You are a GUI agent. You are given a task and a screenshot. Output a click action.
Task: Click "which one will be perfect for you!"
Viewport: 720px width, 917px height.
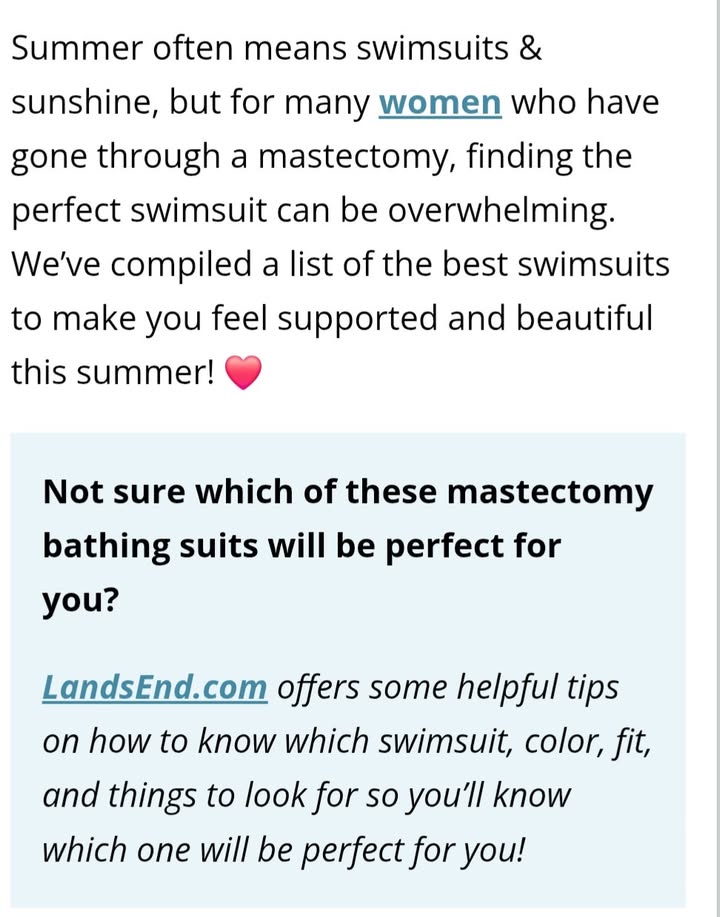click(284, 850)
